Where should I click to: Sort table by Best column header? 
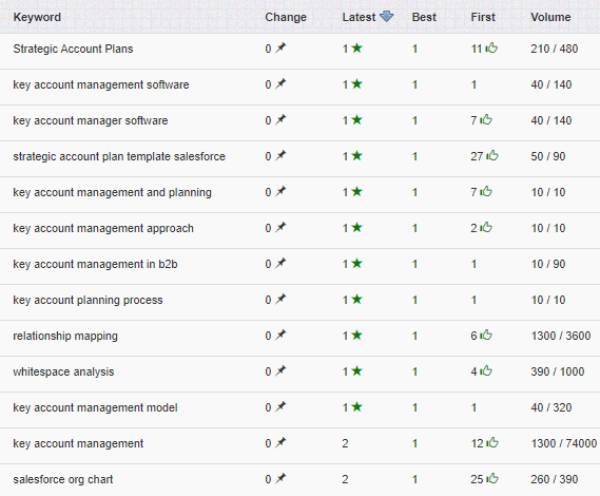coord(424,17)
